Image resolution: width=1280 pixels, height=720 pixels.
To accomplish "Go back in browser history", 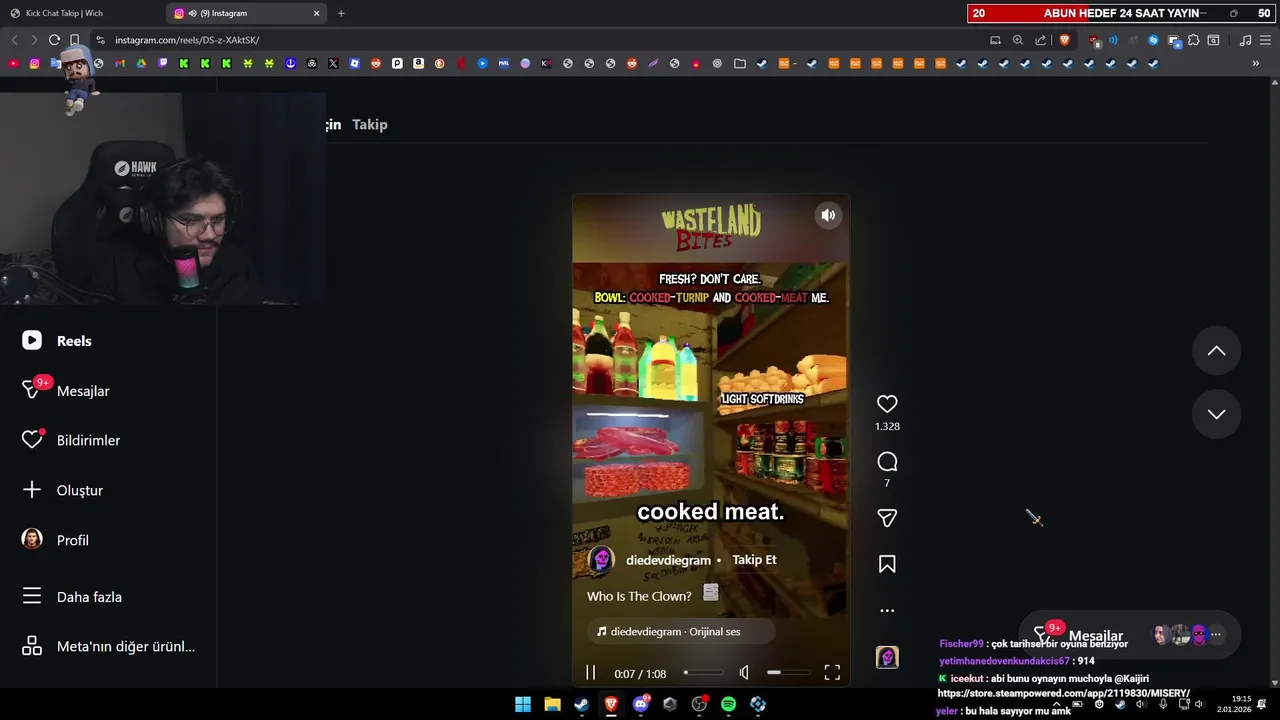I will (x=14, y=40).
